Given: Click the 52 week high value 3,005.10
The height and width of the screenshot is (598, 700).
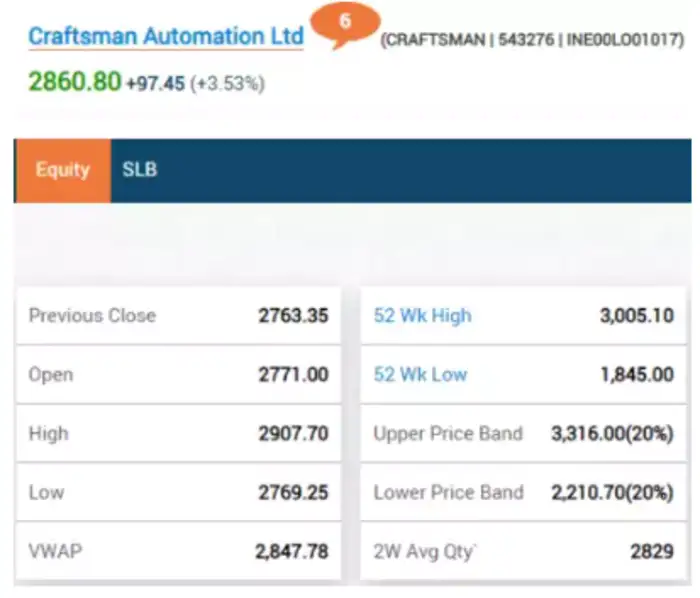Looking at the screenshot, I should [x=636, y=316].
